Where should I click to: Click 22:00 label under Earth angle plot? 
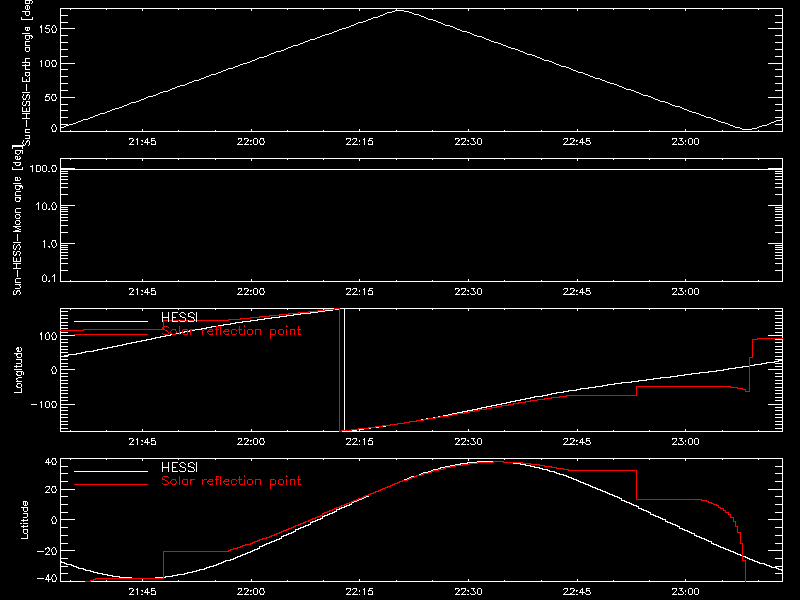[251, 141]
